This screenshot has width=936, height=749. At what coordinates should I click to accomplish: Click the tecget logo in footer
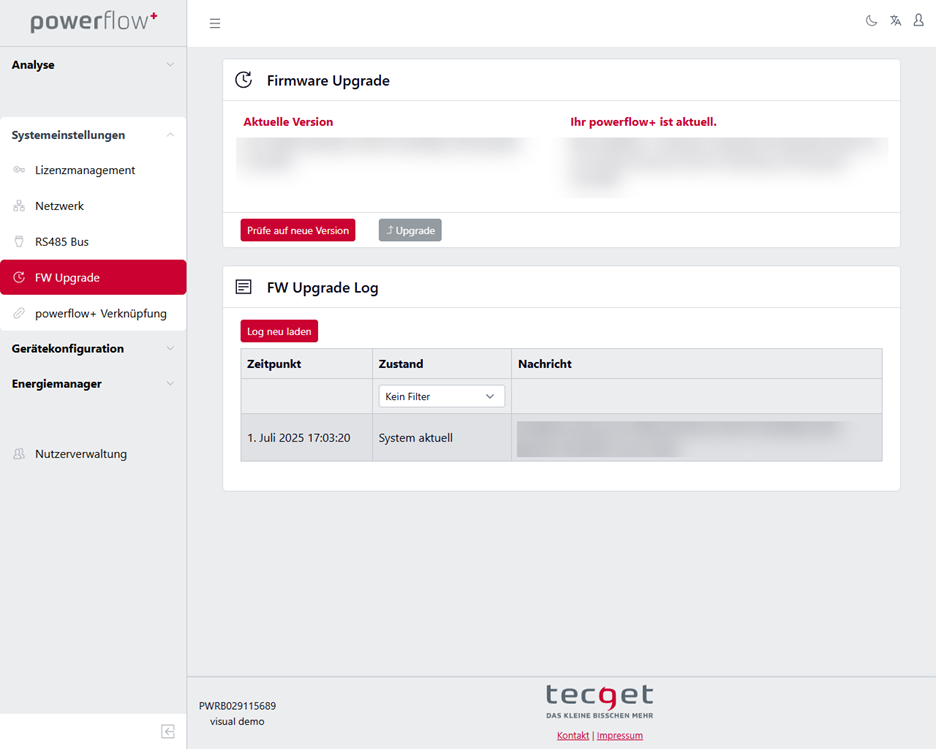coord(600,702)
